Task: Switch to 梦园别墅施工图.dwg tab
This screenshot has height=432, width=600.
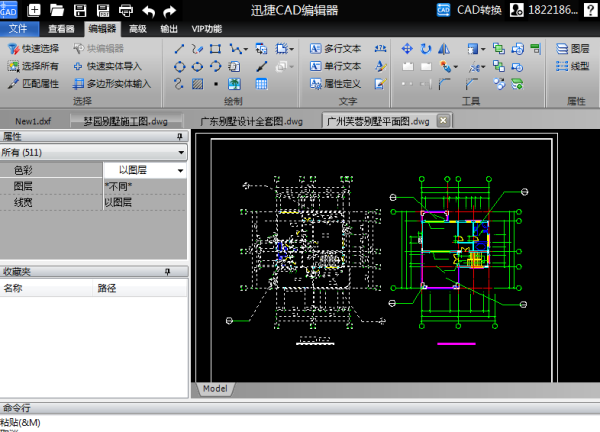Action: point(126,121)
